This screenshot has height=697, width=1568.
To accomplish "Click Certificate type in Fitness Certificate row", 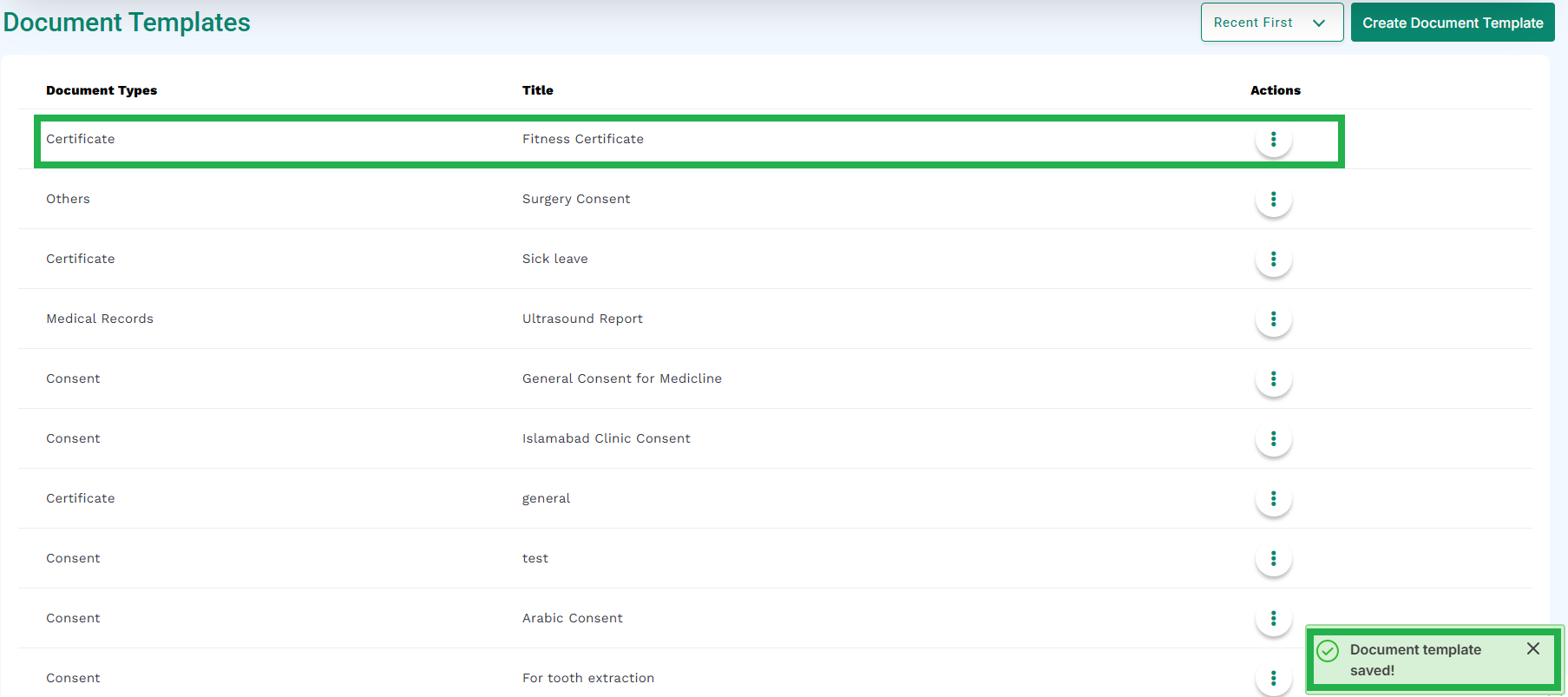I will coord(81,139).
